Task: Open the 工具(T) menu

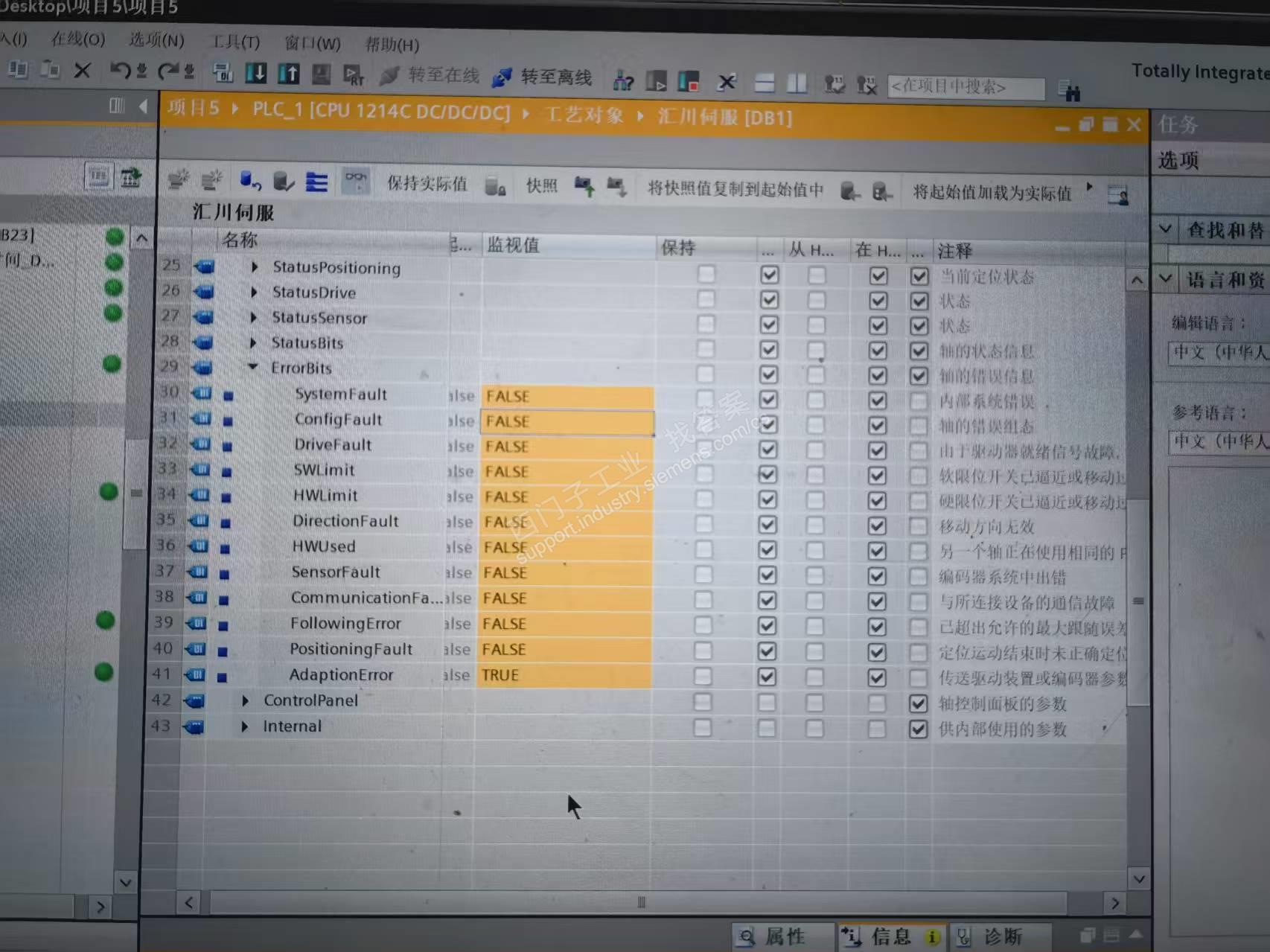Action: point(235,42)
